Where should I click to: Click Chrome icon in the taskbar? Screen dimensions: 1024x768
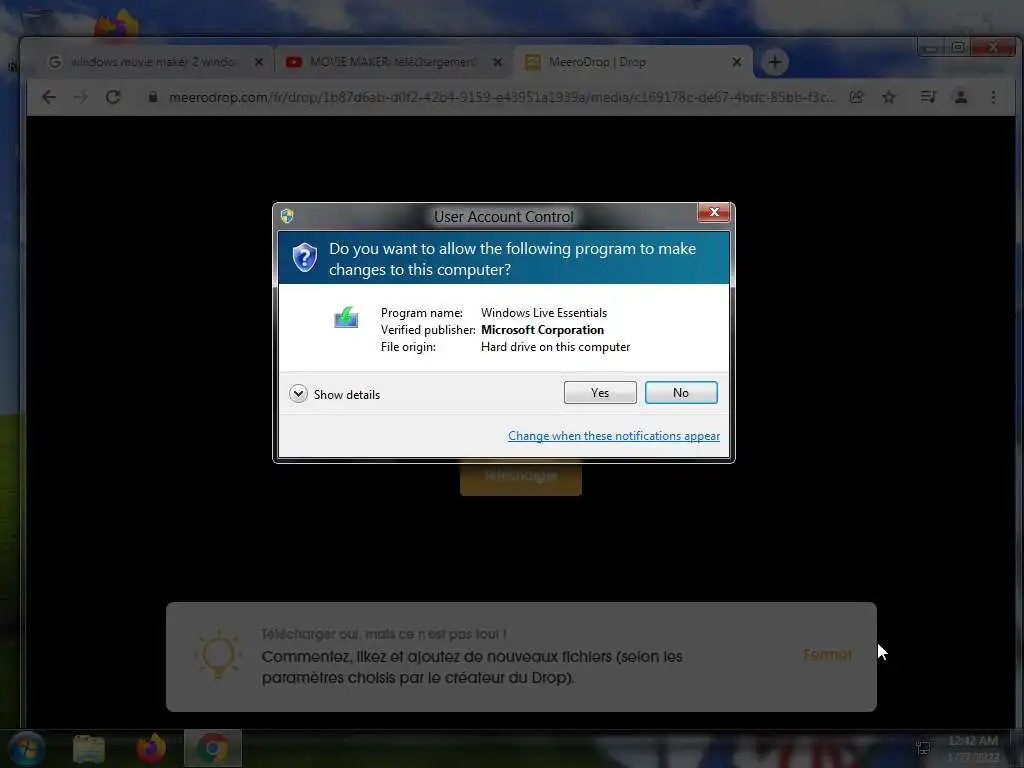pyautogui.click(x=213, y=748)
